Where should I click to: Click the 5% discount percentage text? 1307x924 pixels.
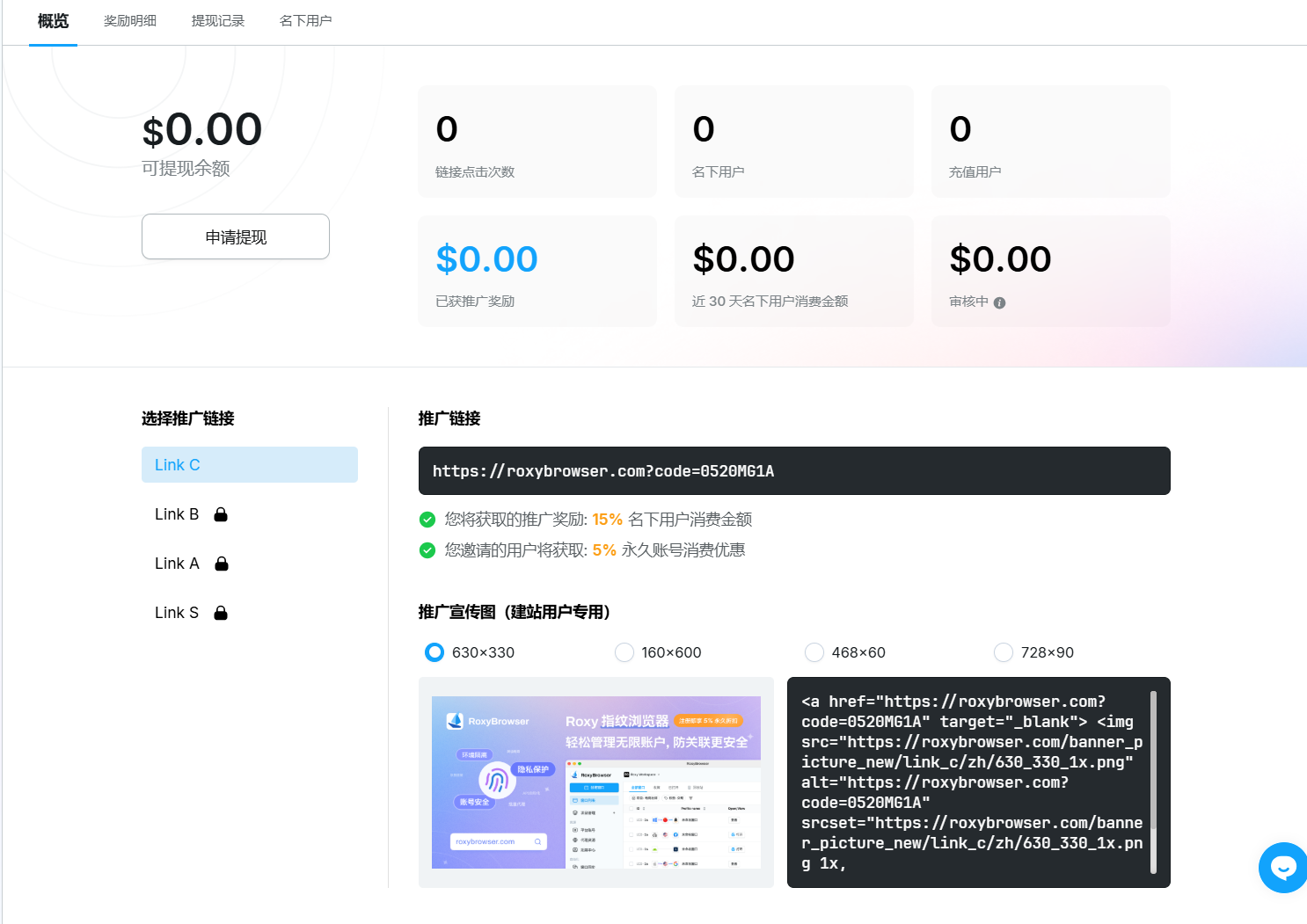[x=604, y=550]
